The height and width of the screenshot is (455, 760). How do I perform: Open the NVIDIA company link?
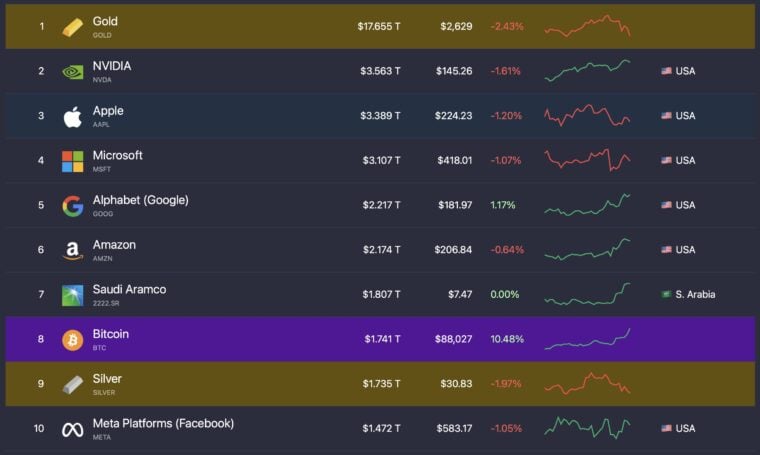[112, 66]
